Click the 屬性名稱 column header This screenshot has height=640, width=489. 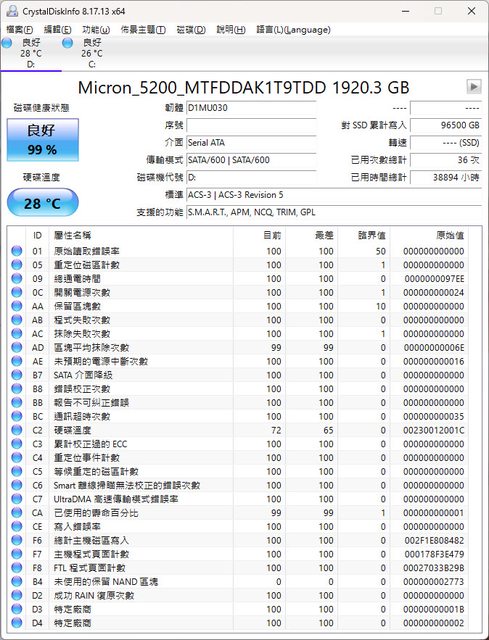point(141,236)
